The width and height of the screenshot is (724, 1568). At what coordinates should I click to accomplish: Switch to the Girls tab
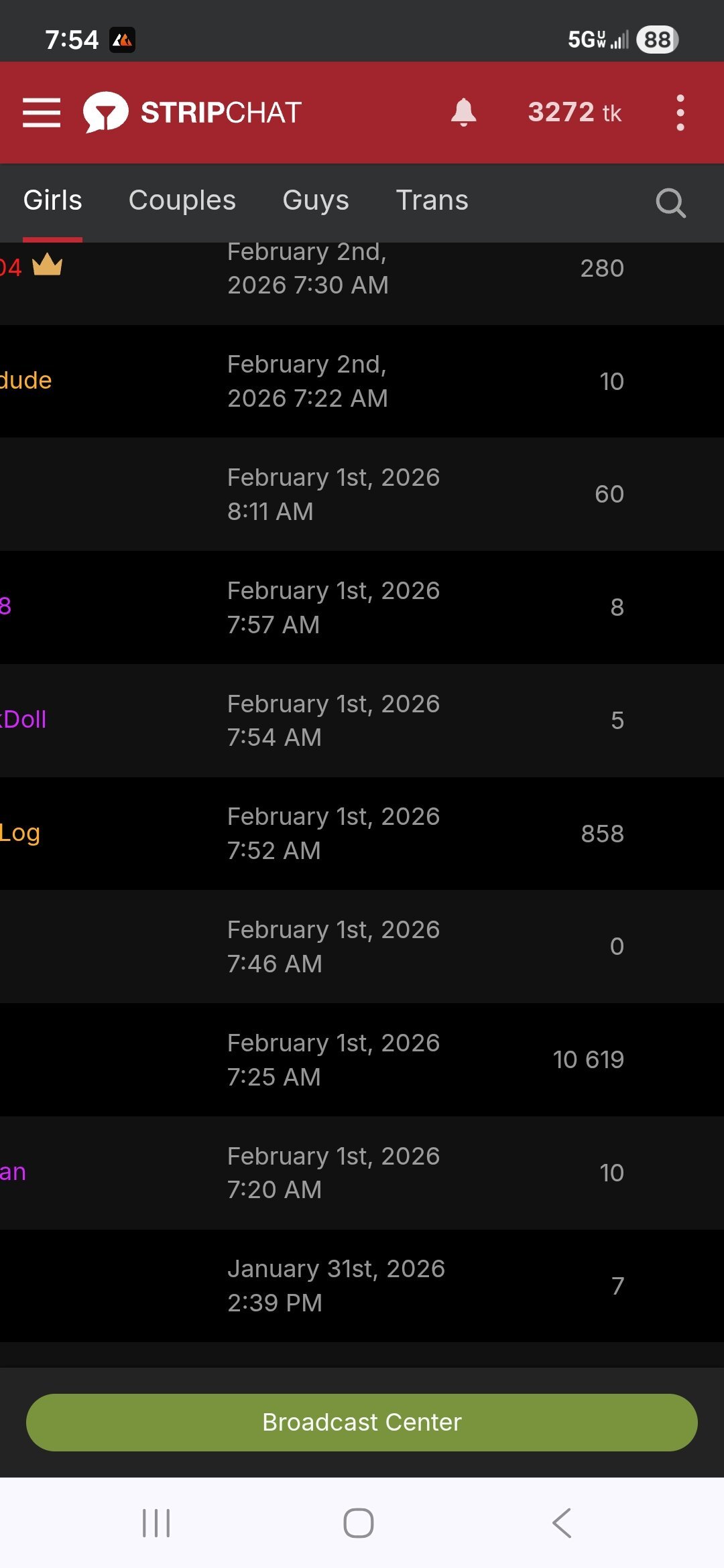(x=52, y=200)
